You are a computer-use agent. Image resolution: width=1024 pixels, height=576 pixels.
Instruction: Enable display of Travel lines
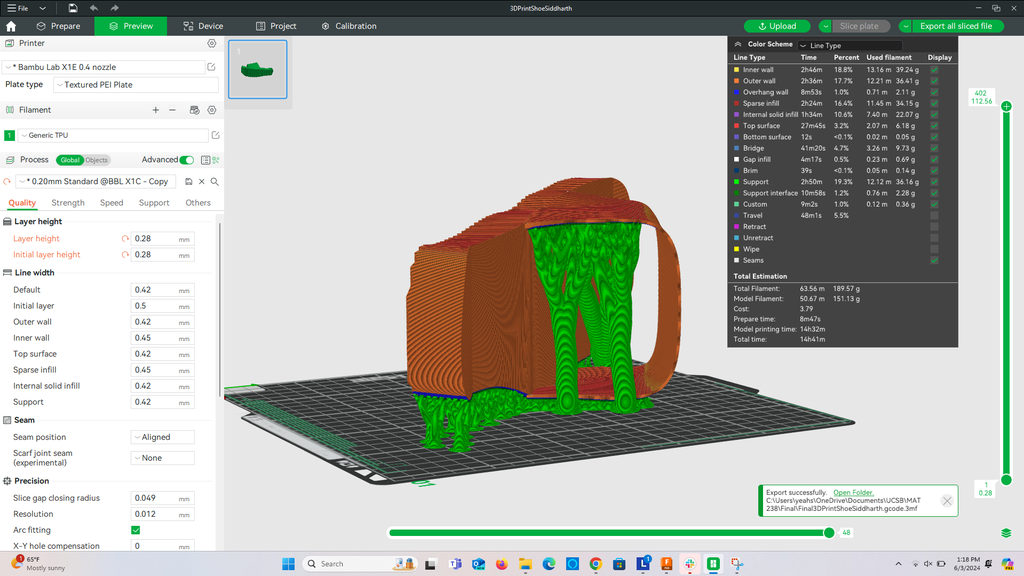tap(934, 215)
